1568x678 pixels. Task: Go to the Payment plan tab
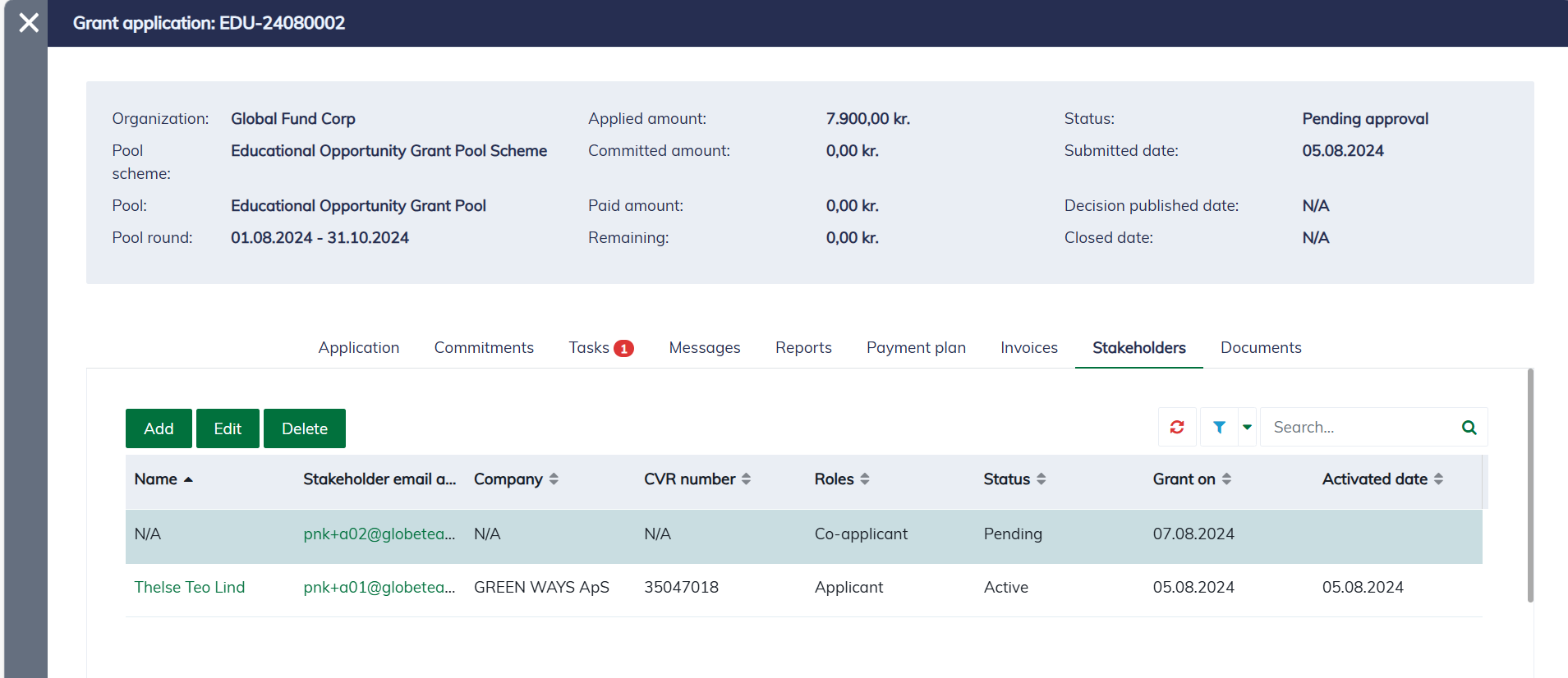pos(916,348)
